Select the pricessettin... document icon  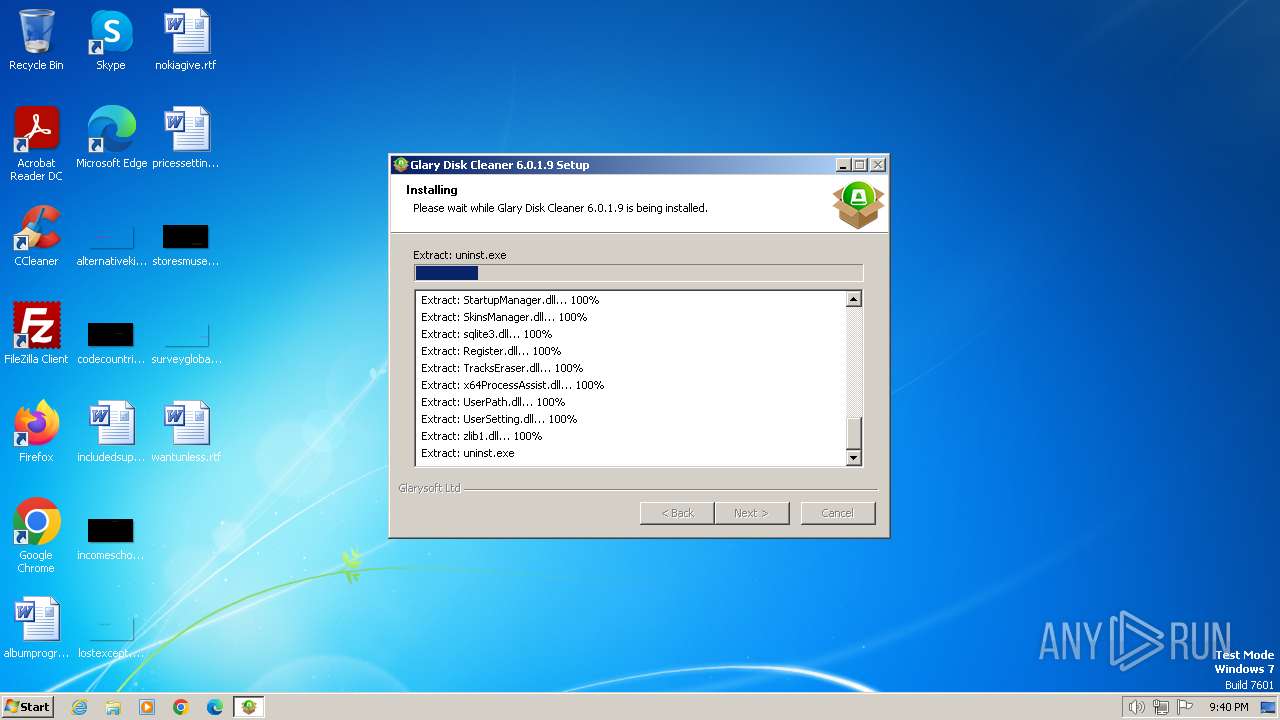point(186,137)
